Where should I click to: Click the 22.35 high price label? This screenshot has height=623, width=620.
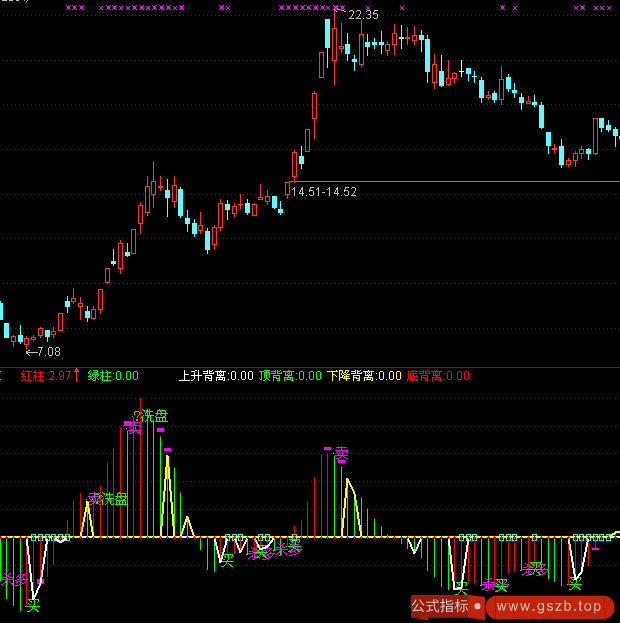[x=362, y=15]
